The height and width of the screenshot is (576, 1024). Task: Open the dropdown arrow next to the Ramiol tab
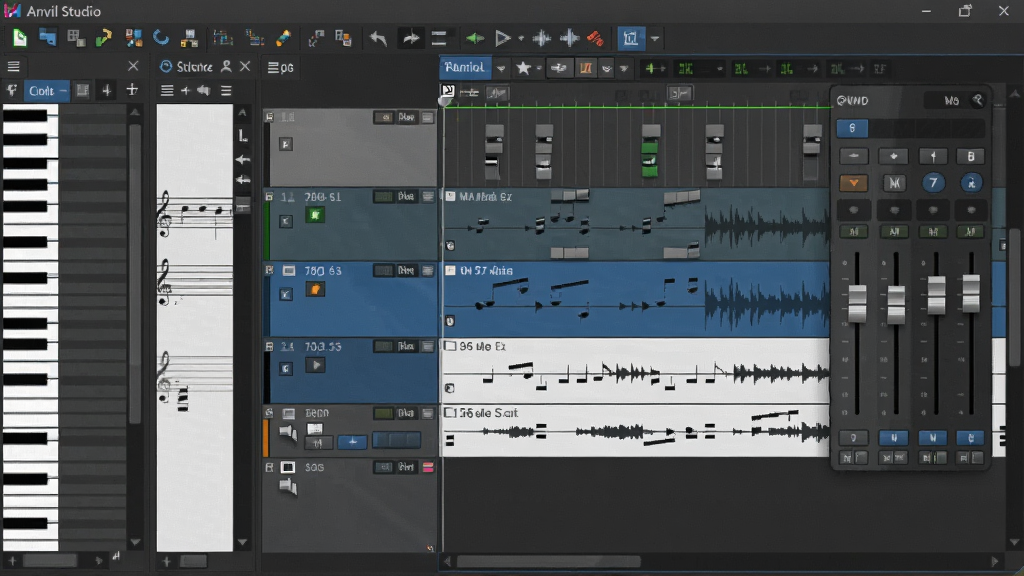(501, 68)
